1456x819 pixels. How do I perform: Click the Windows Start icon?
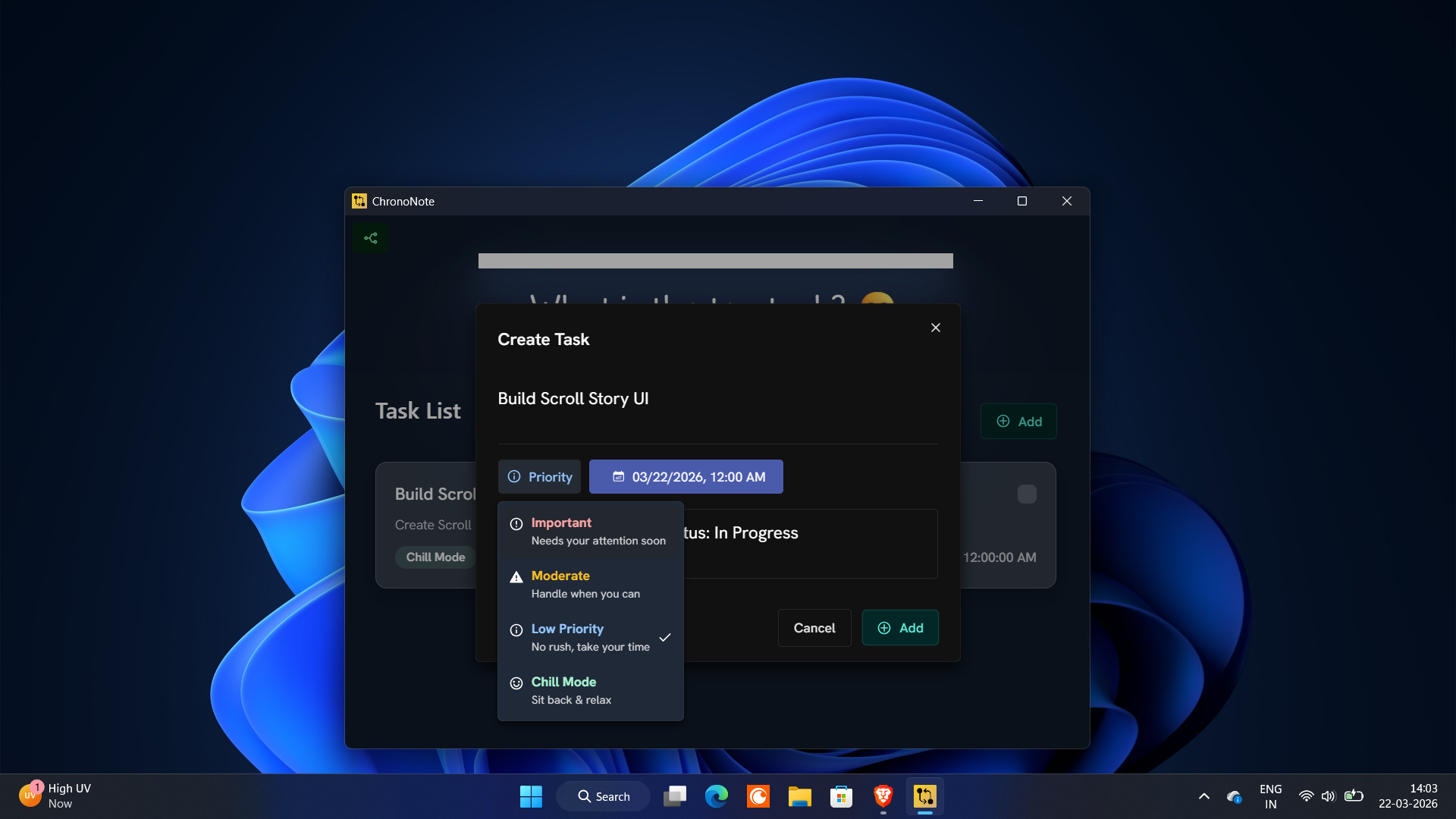531,796
